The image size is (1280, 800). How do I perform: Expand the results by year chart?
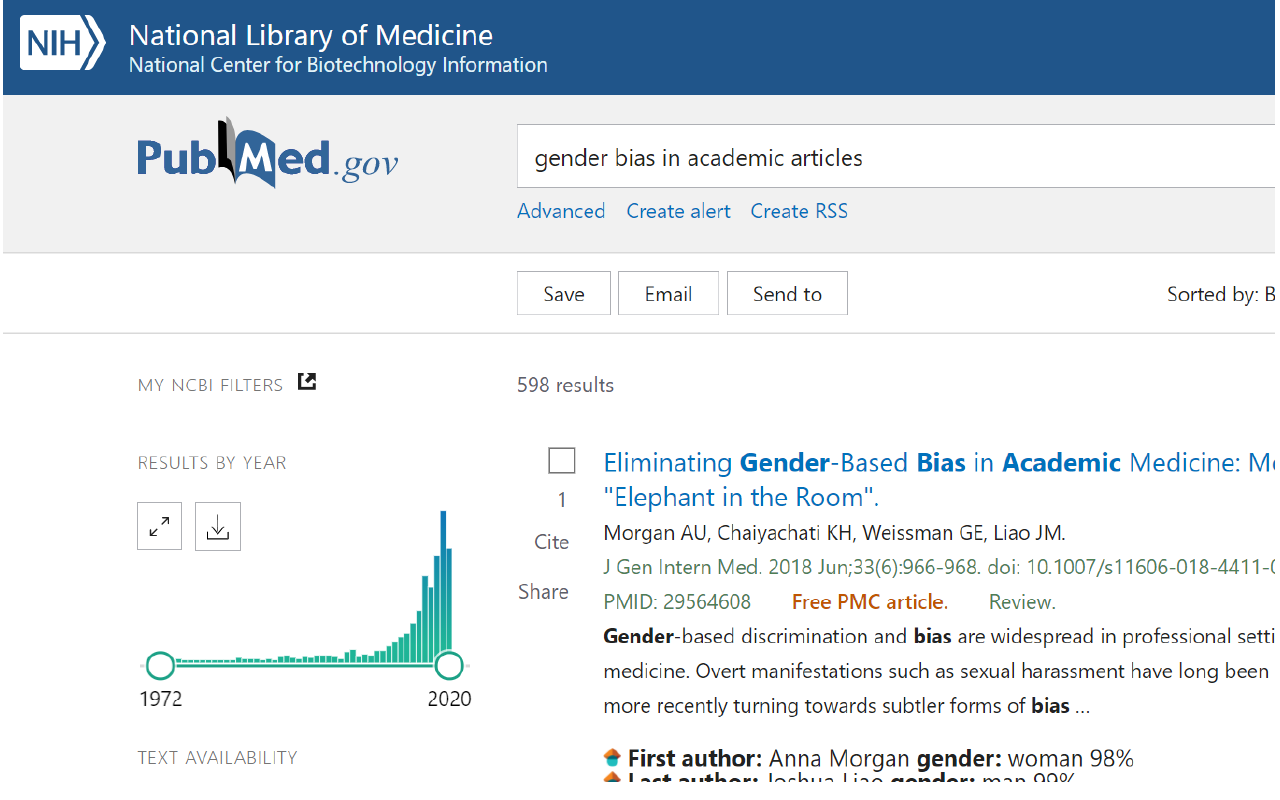159,527
